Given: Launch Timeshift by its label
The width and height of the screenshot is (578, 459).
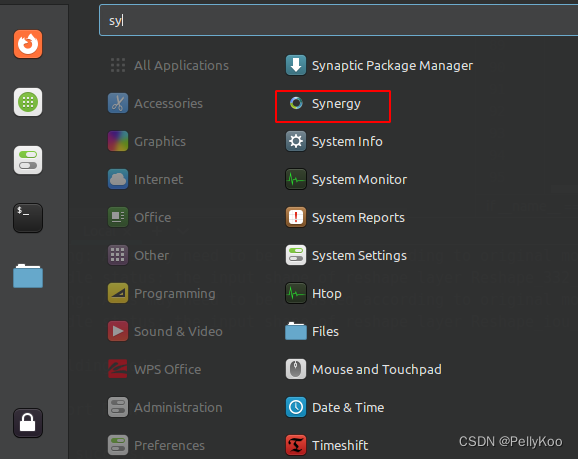Looking at the screenshot, I should 340,445.
